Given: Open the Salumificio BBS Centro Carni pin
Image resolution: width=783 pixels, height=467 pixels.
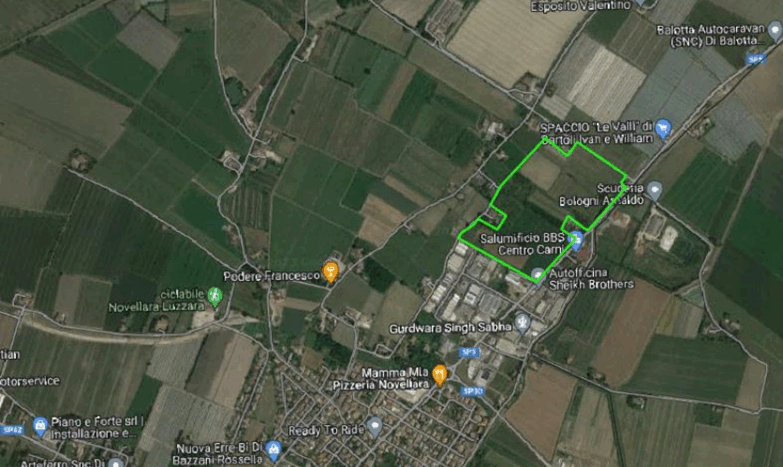Looking at the screenshot, I should tap(577, 241).
